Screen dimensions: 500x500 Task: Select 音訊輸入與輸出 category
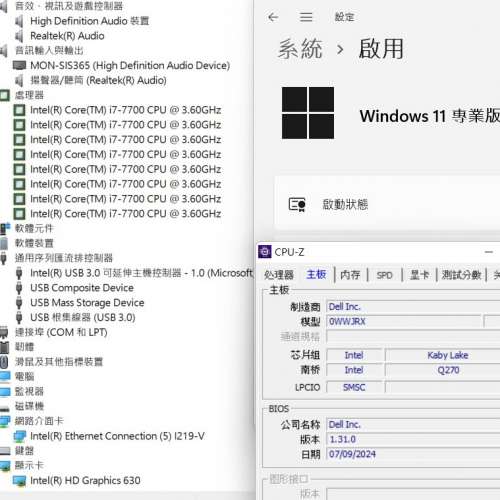click(x=49, y=51)
